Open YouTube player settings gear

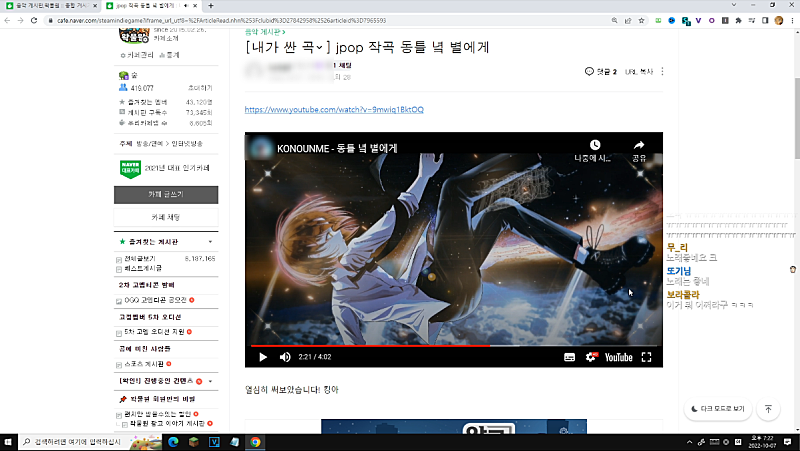[x=591, y=357]
